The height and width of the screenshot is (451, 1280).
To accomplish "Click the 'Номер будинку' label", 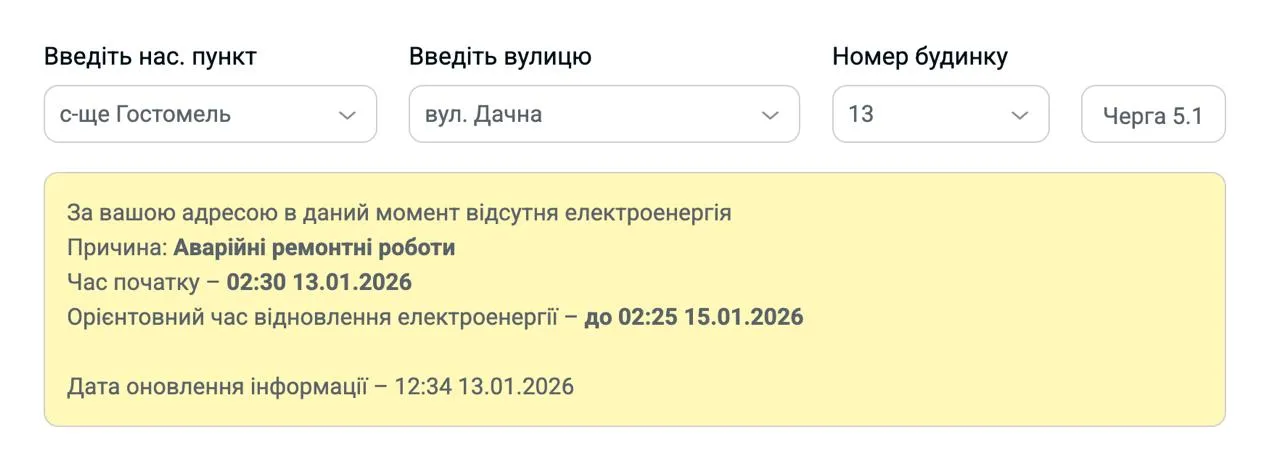I will [x=919, y=57].
